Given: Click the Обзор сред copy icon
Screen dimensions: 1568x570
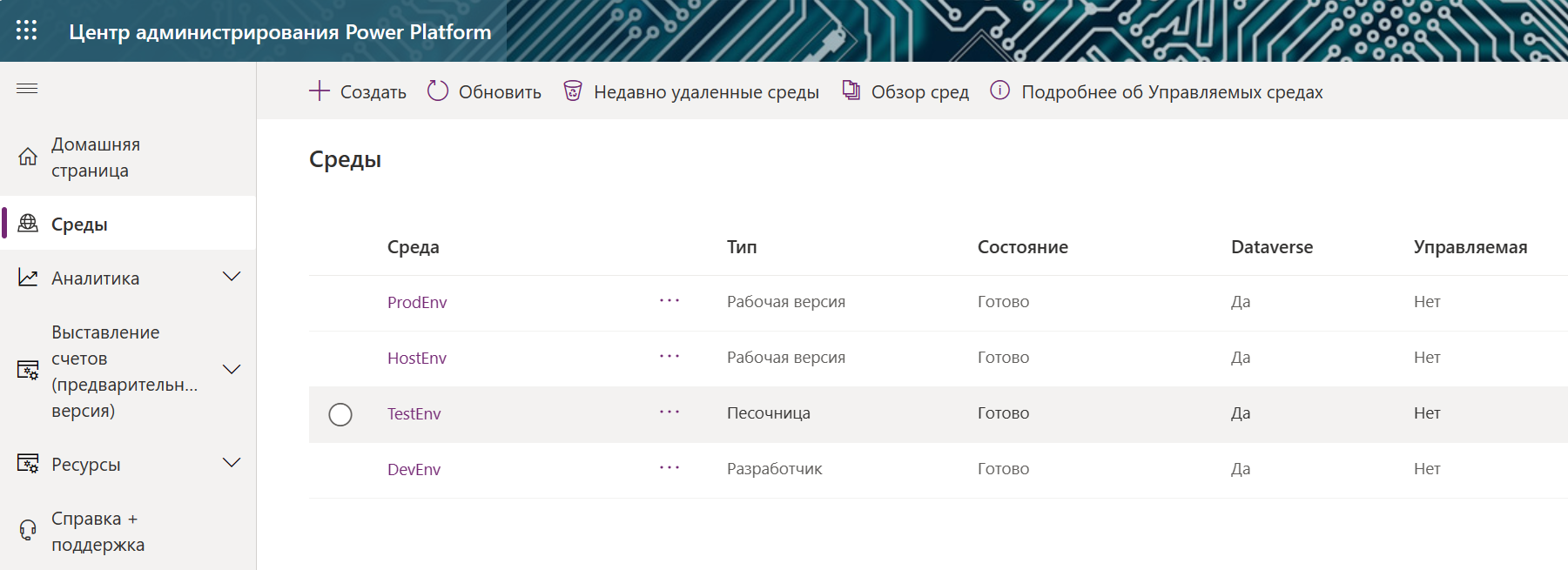Looking at the screenshot, I should [851, 91].
